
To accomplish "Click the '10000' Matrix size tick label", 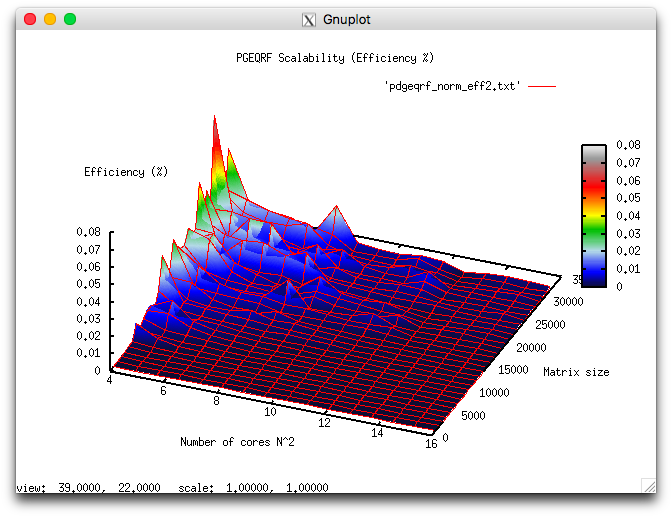I will 494,393.
